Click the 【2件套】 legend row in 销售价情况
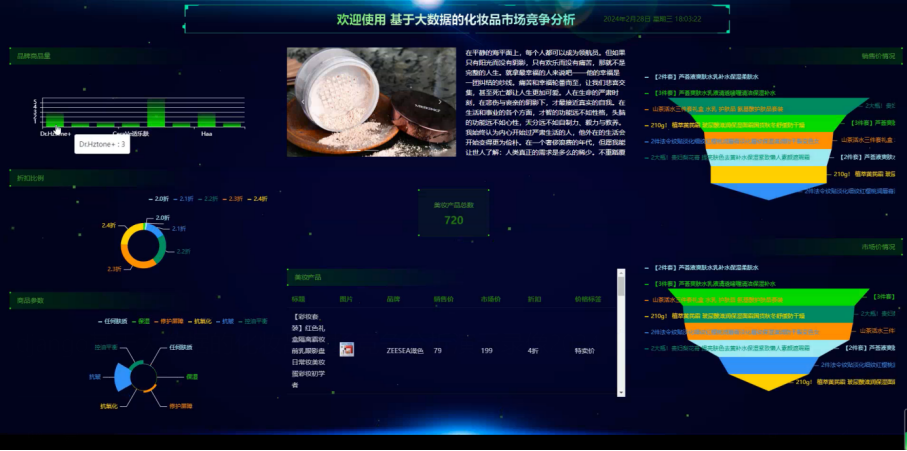Viewport: 907px width, 451px height. [701, 76]
